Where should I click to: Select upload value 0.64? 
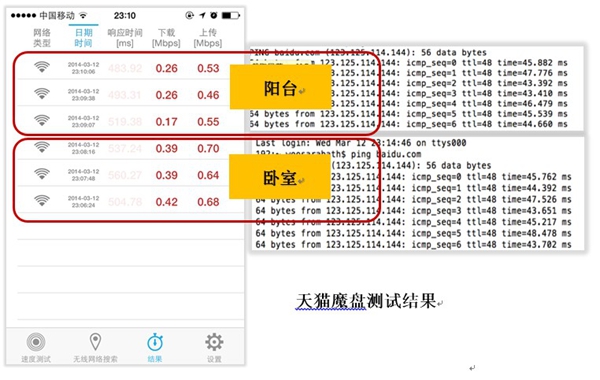pos(208,175)
